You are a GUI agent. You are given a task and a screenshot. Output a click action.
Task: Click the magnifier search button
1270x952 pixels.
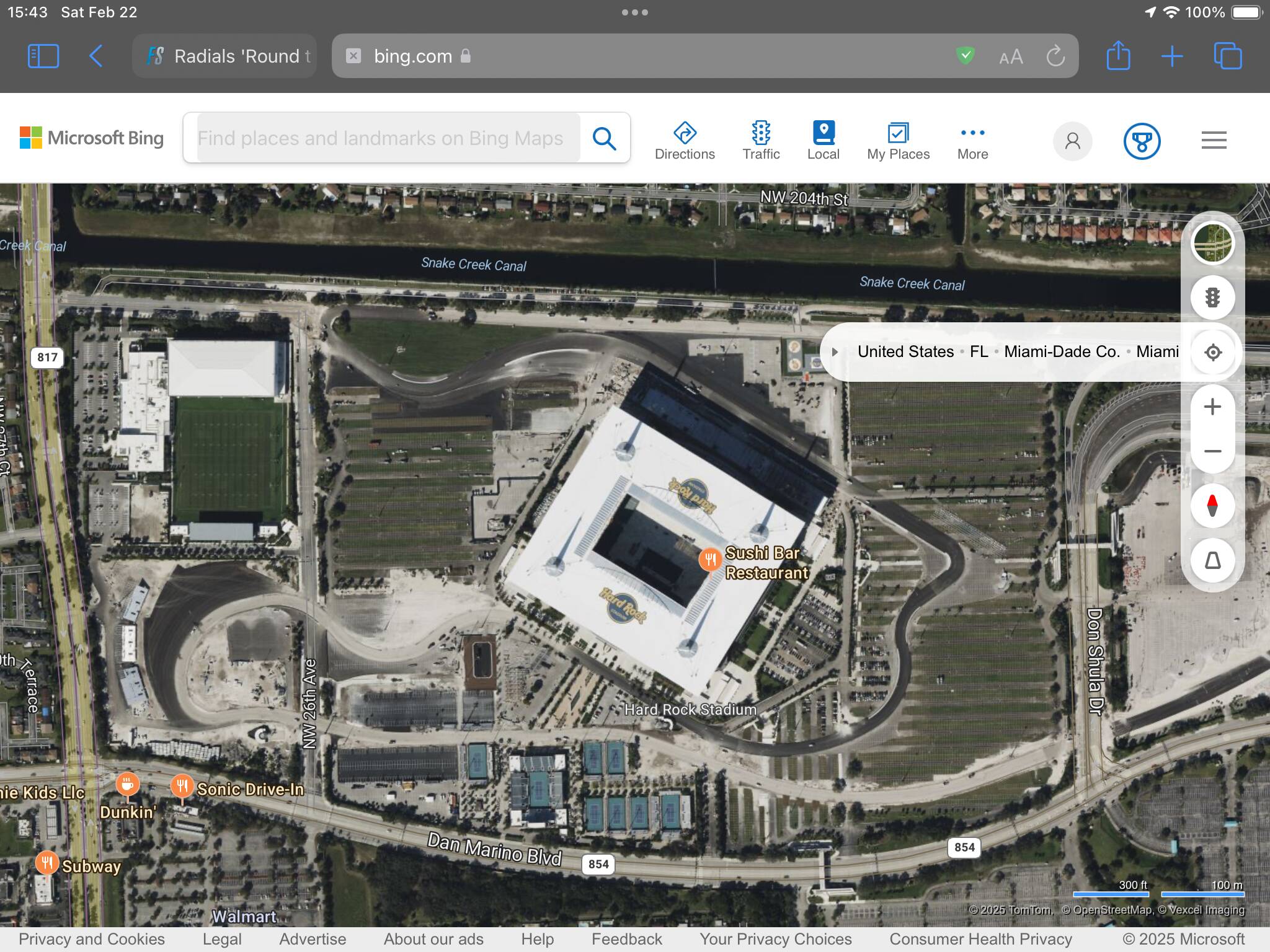click(x=604, y=138)
